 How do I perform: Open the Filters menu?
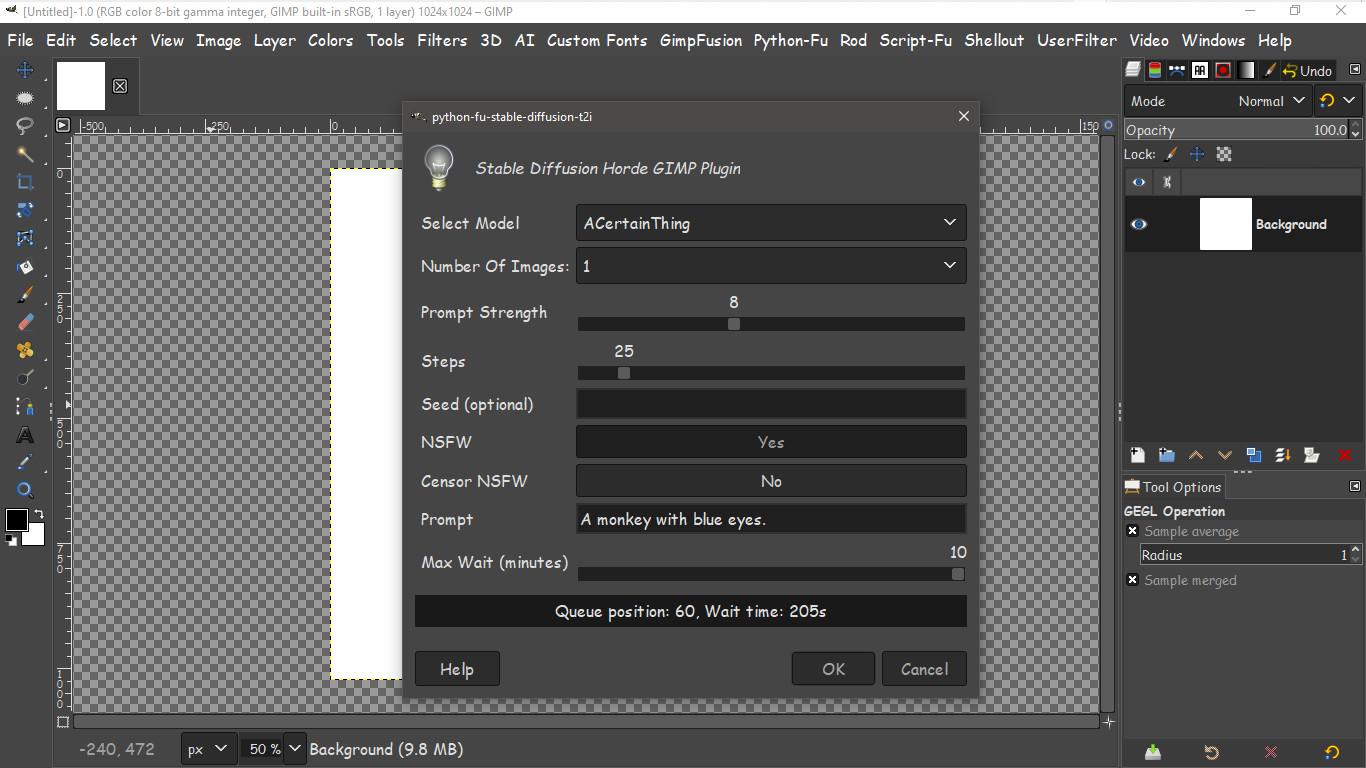click(442, 41)
